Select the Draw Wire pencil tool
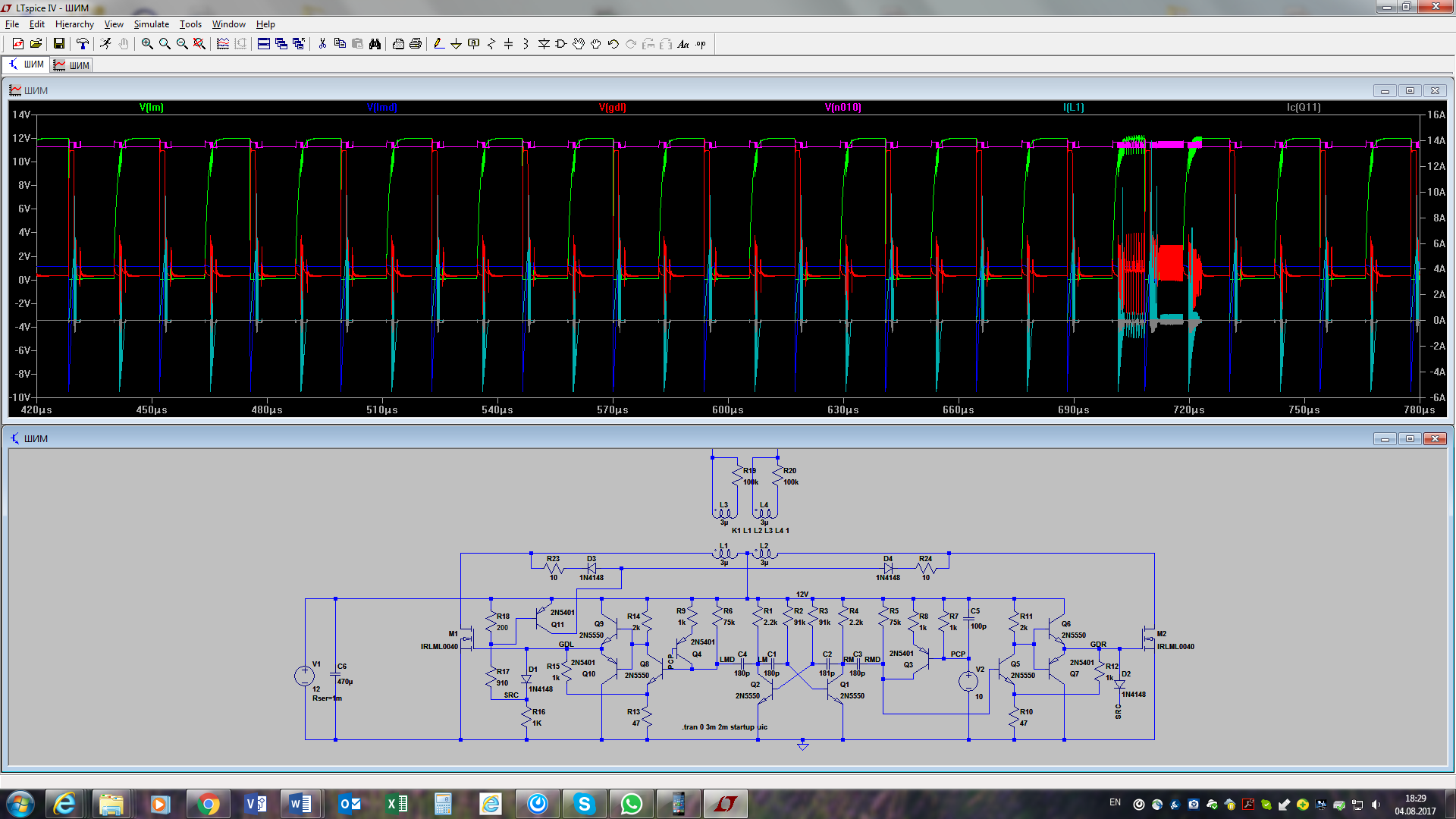This screenshot has width=1456, height=819. (x=438, y=44)
